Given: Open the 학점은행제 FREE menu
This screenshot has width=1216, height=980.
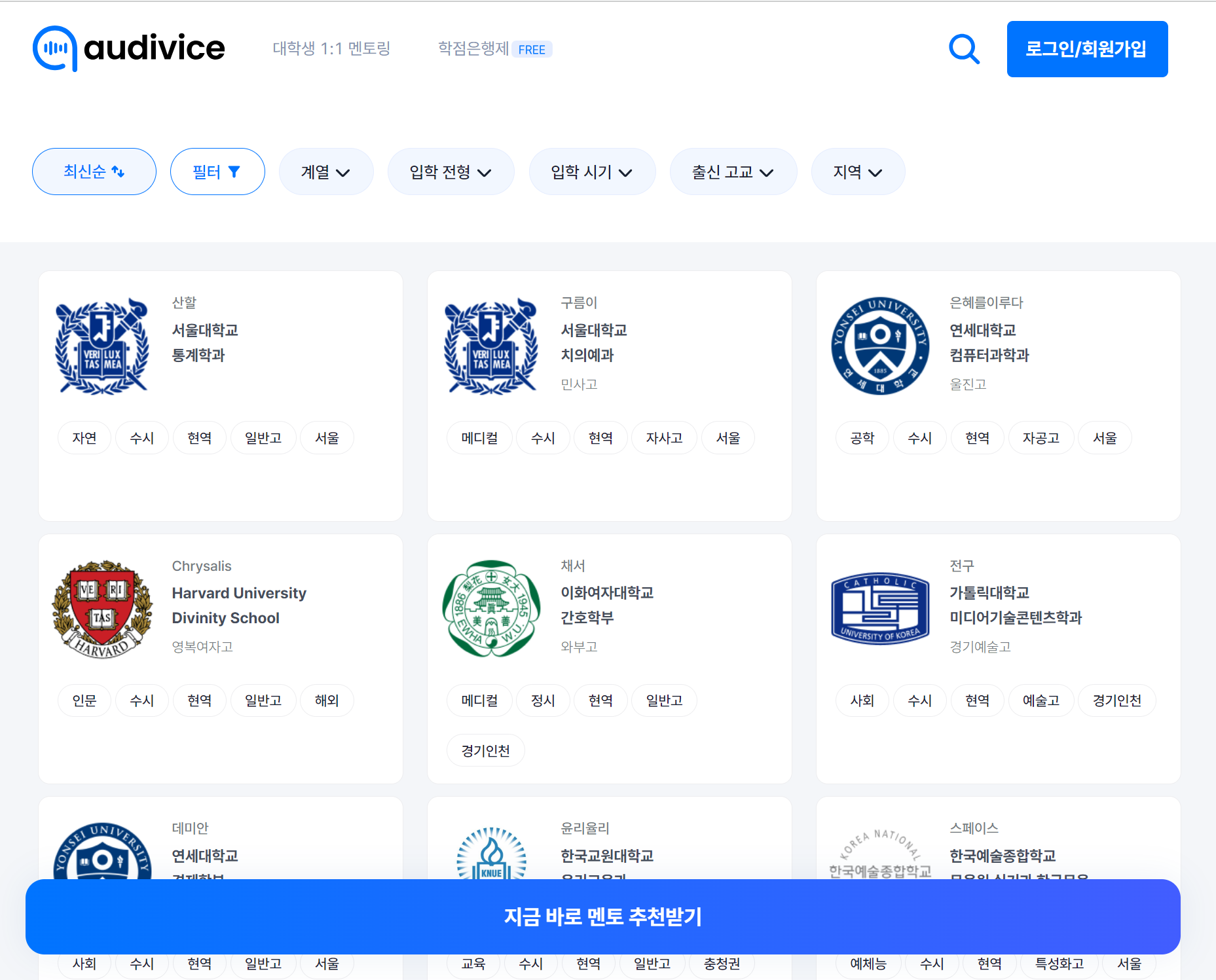Looking at the screenshot, I should click(495, 48).
